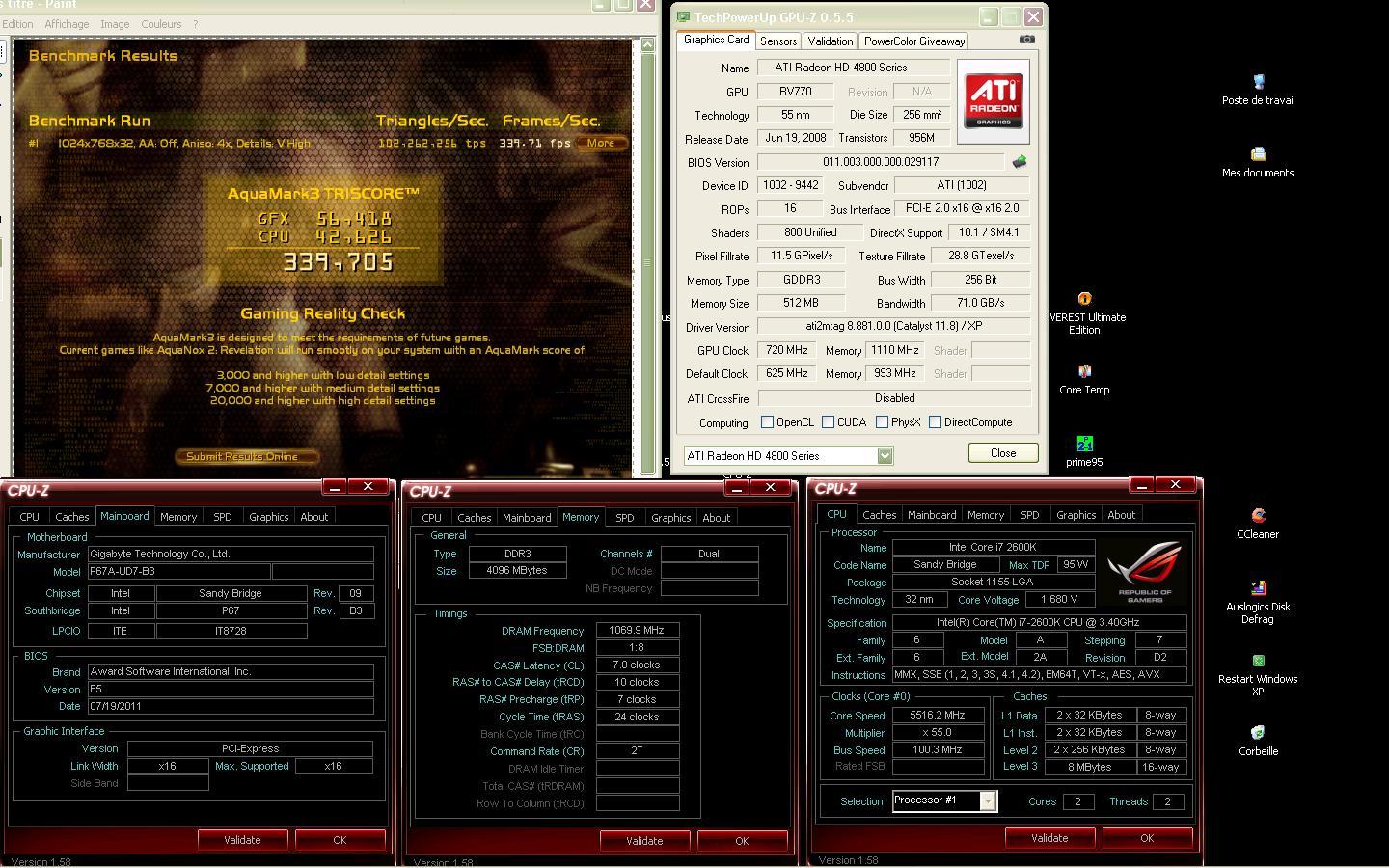Launch EVEREST Ultimate Edition desktop icon
This screenshot has width=1389, height=868.
click(x=1084, y=299)
